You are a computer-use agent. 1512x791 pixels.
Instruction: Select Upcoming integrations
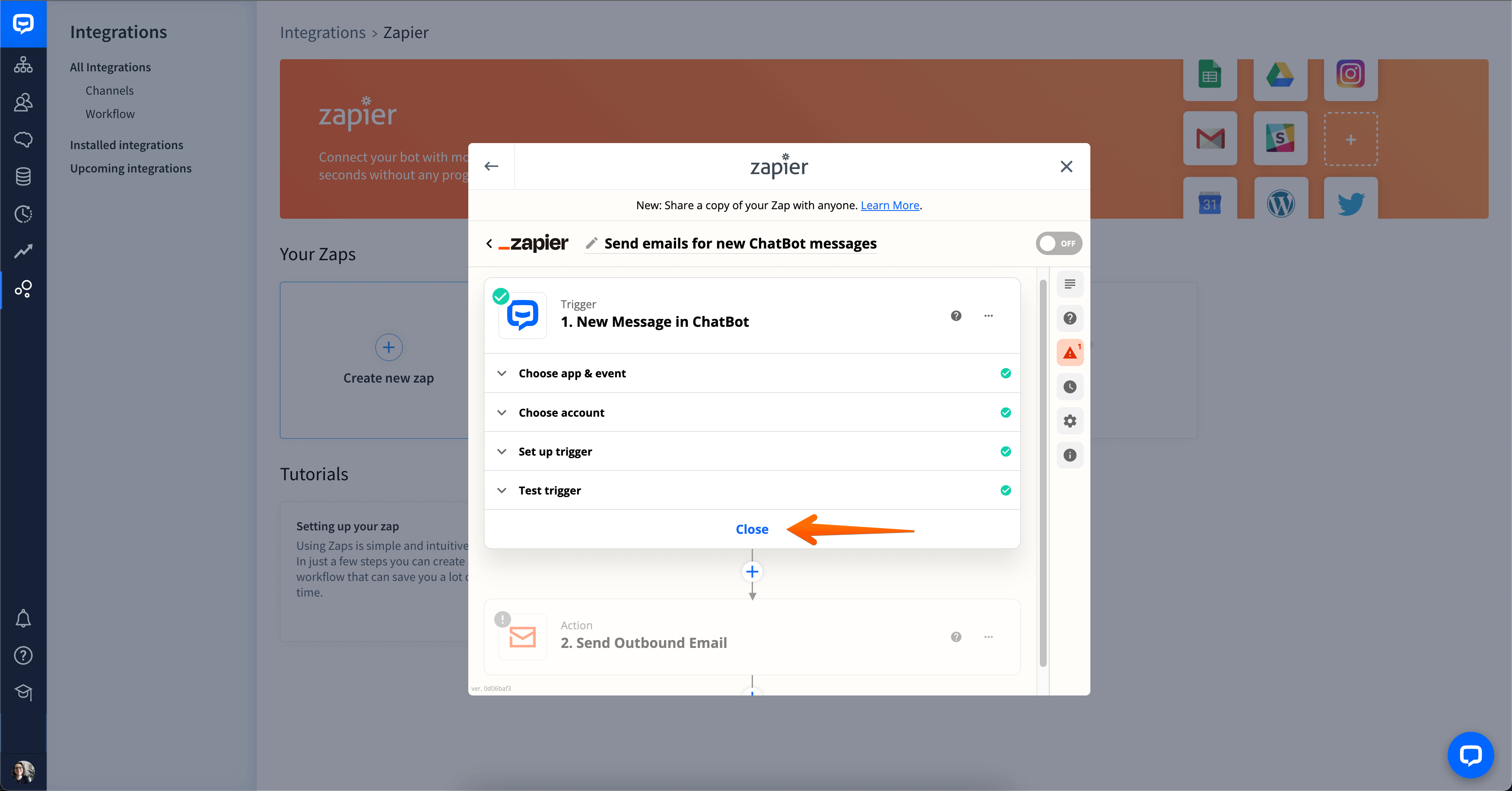131,169
